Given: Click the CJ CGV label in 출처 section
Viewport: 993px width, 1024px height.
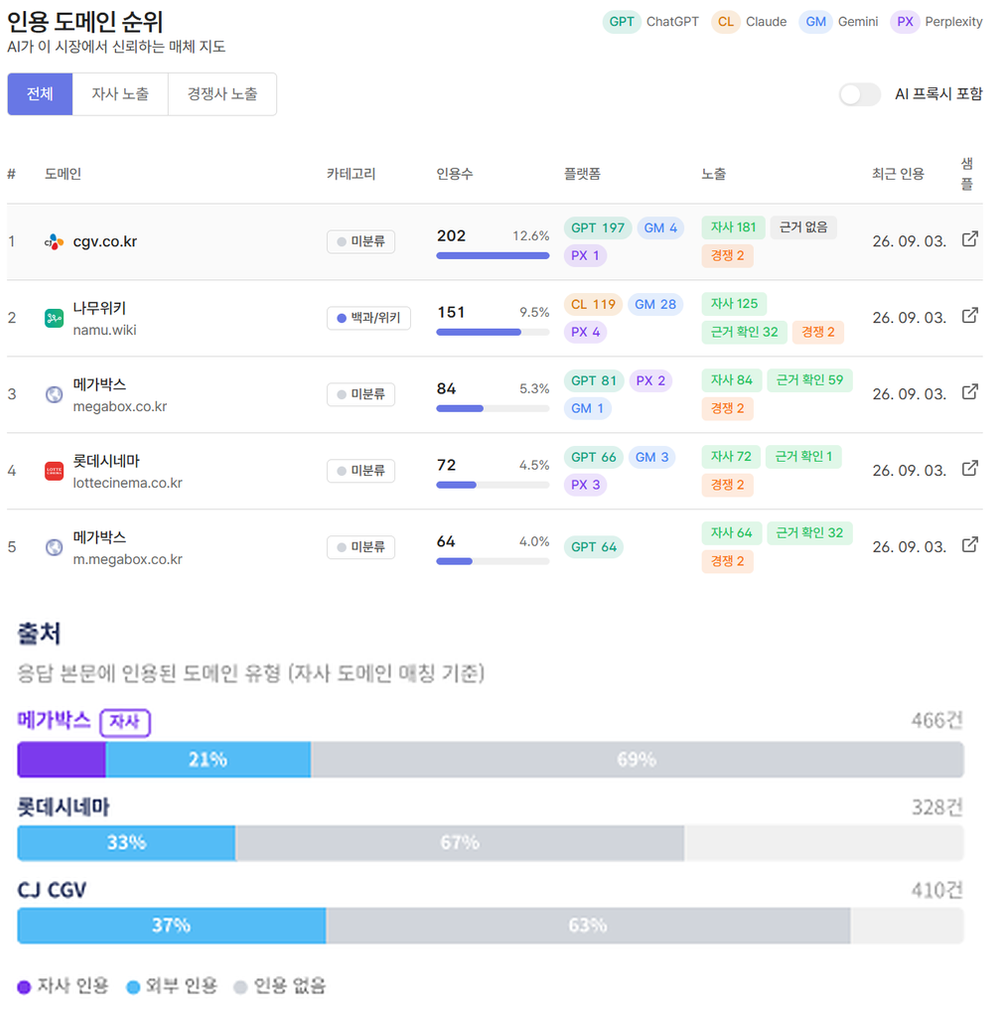Looking at the screenshot, I should click(x=52, y=890).
